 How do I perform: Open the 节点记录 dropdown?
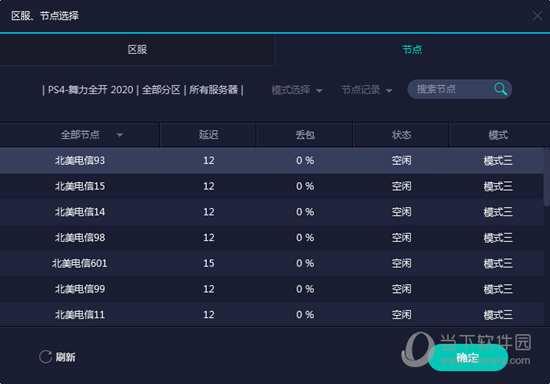(x=367, y=90)
